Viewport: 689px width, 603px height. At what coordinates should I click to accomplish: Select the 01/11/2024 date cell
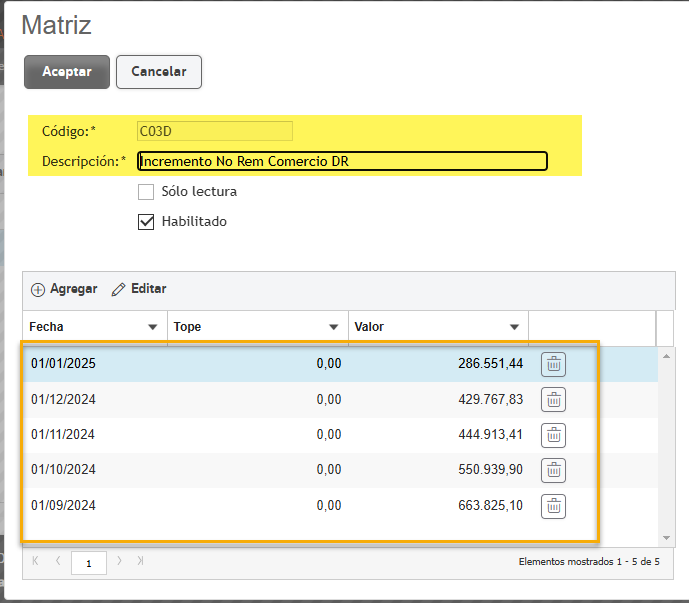(x=63, y=434)
